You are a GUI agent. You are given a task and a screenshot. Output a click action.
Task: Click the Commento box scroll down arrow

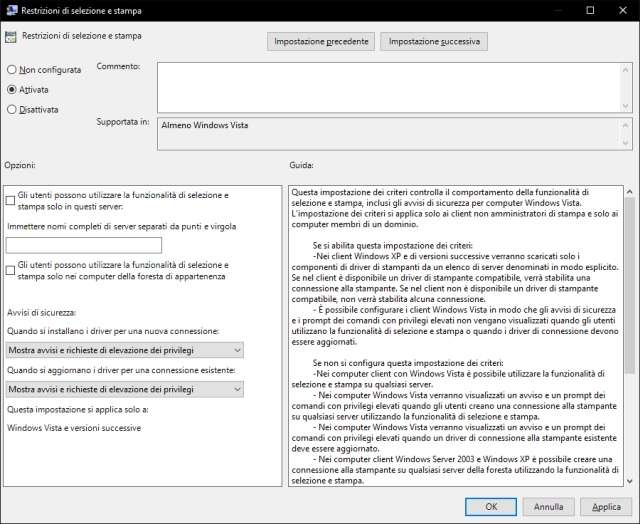(x=625, y=107)
